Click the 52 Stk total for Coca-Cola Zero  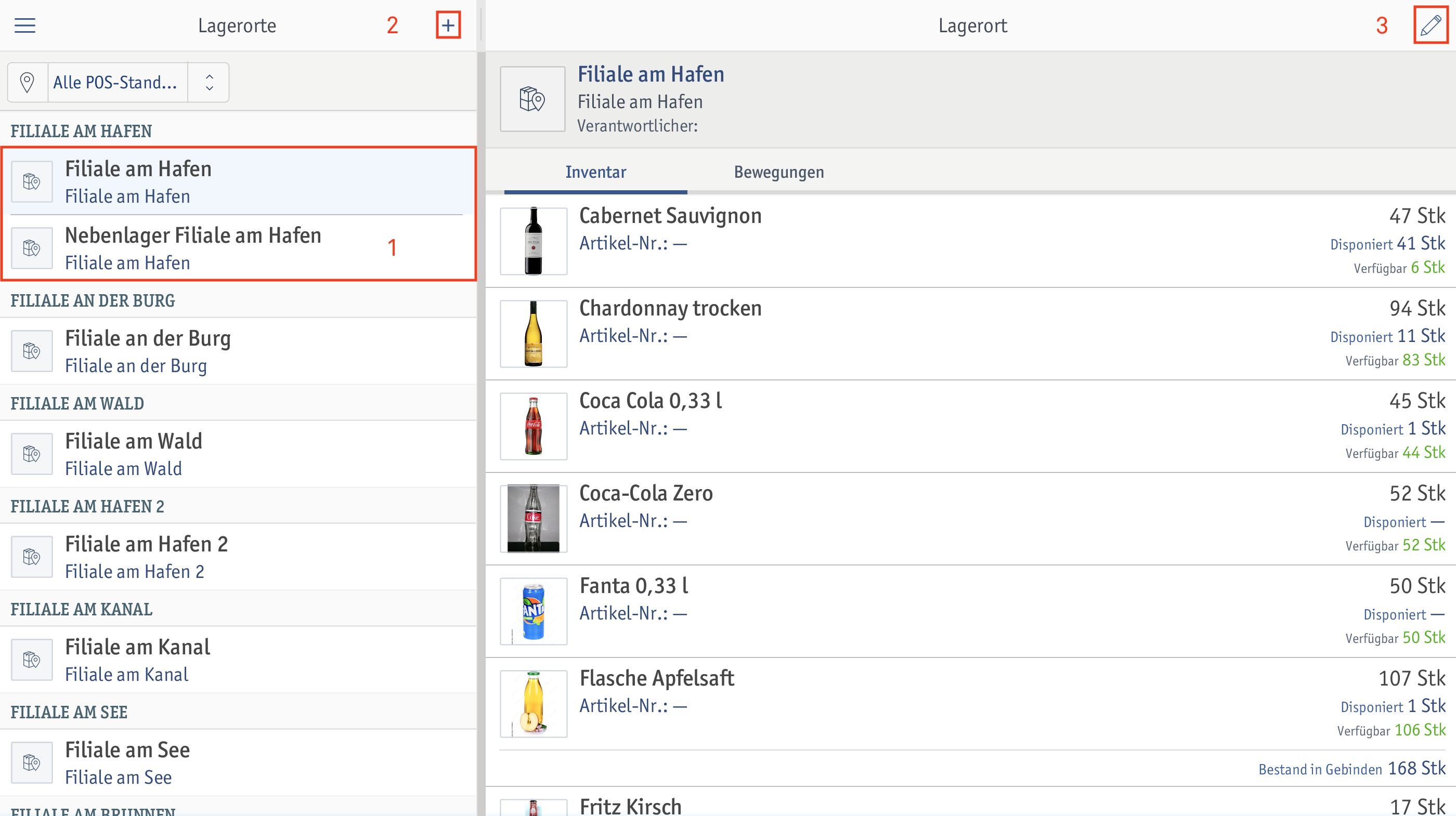coord(1417,493)
